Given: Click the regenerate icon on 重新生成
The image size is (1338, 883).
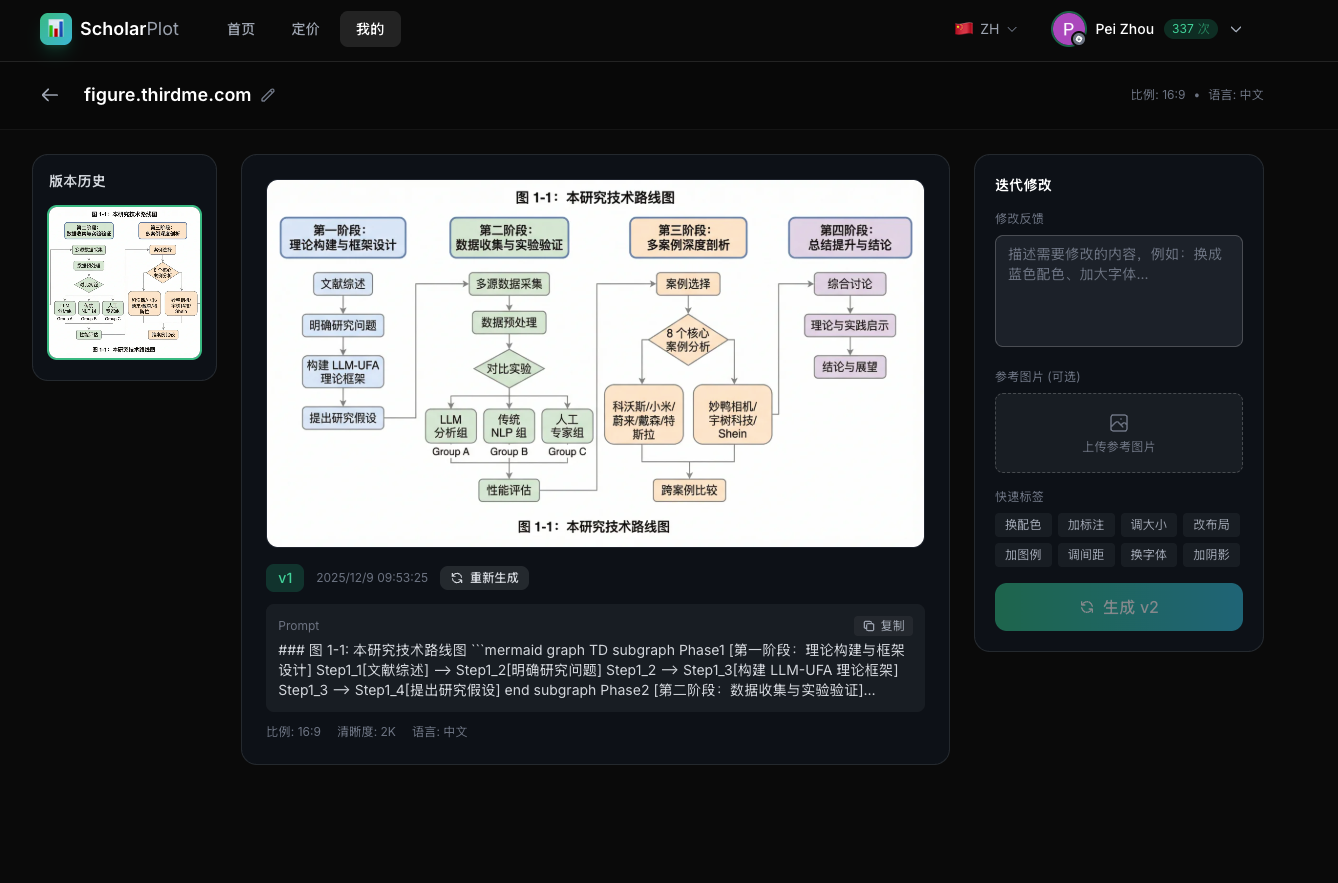Looking at the screenshot, I should [456, 578].
